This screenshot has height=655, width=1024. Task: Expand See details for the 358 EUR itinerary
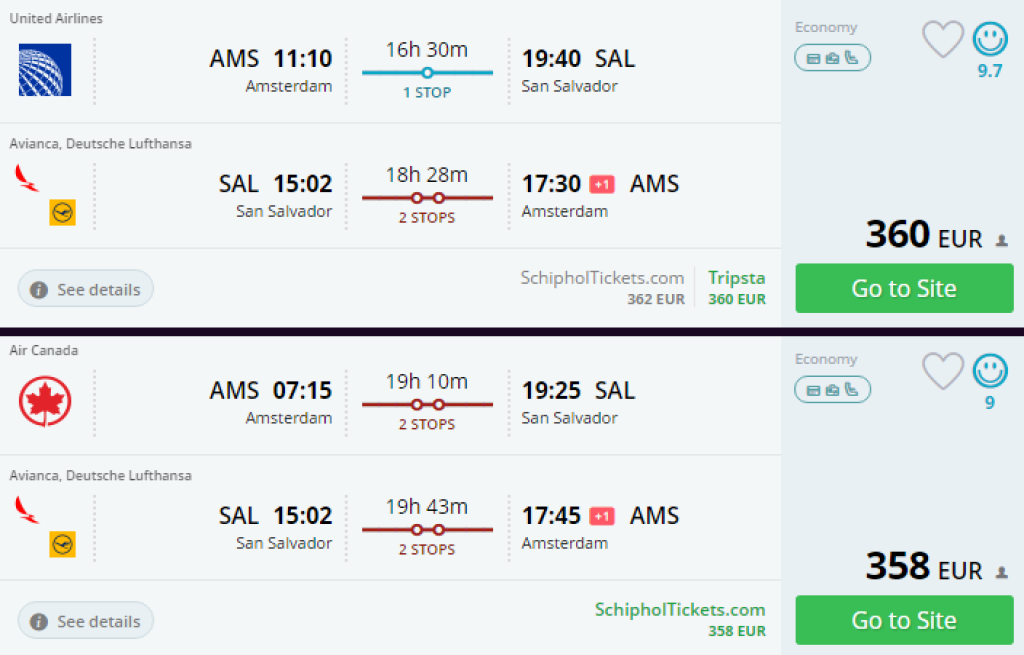[x=86, y=621]
